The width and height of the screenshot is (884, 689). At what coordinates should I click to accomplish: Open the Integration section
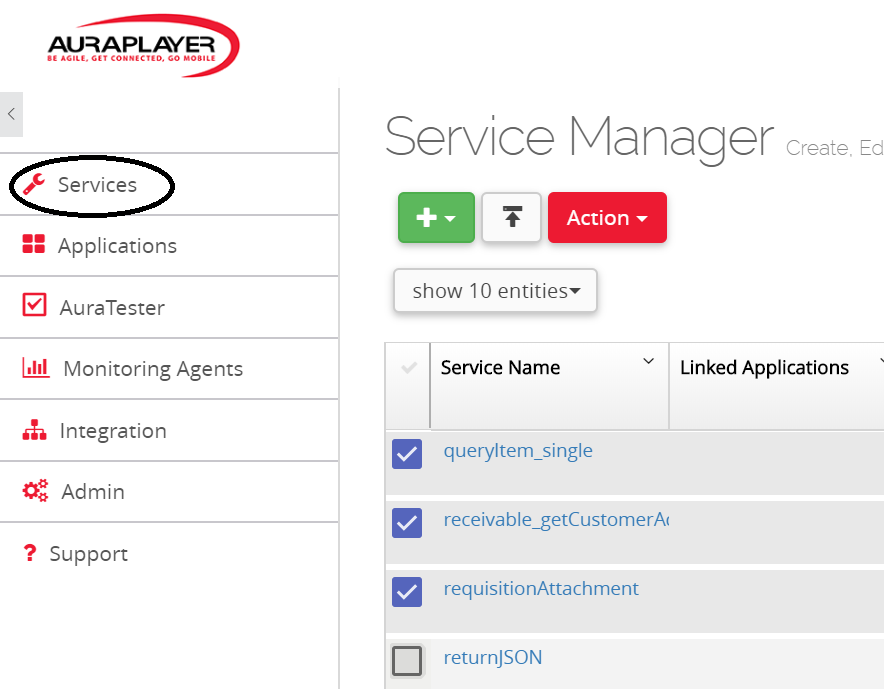[113, 431]
